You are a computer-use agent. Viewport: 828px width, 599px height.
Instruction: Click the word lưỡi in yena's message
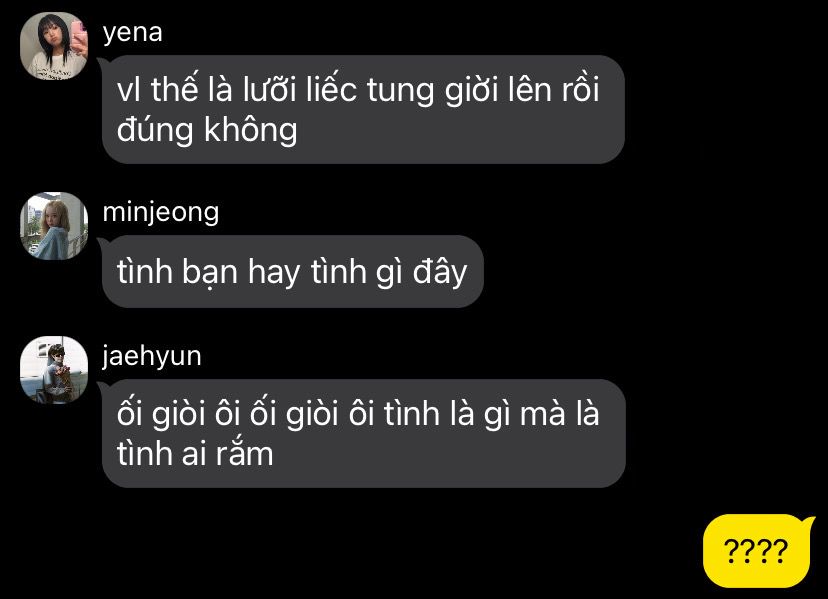[x=269, y=89]
